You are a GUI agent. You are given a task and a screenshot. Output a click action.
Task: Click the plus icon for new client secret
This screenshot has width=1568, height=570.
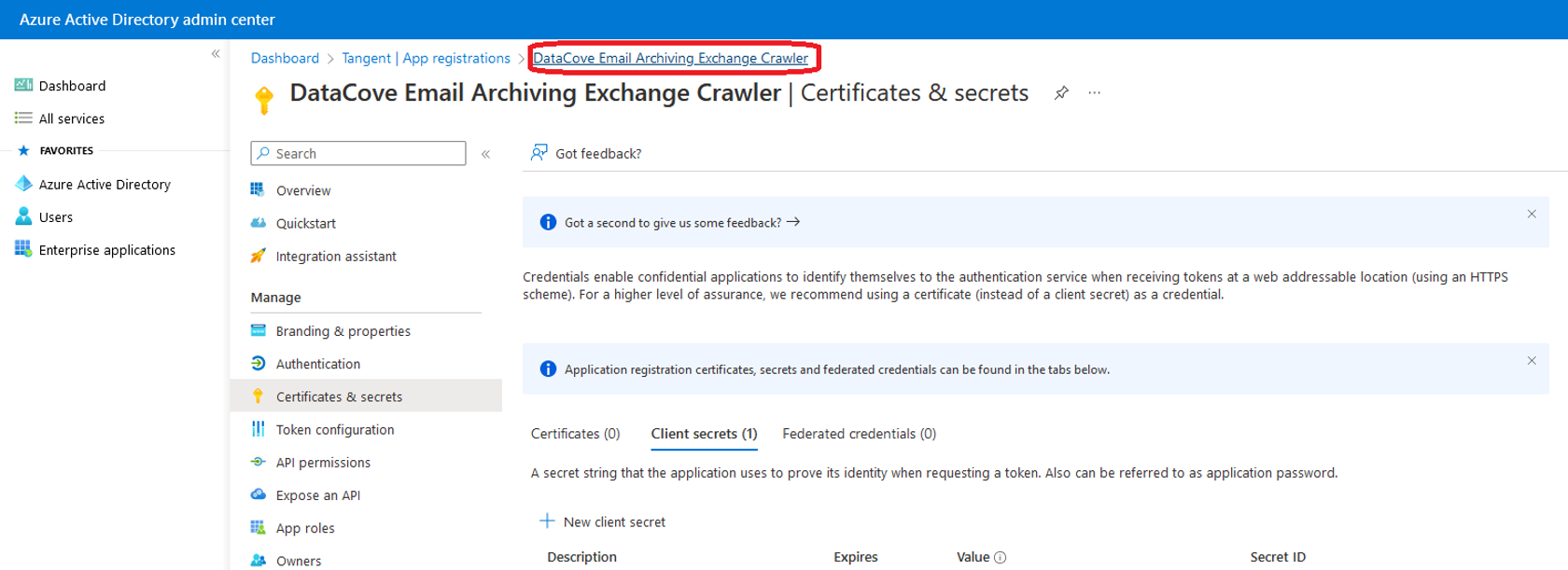pos(547,521)
